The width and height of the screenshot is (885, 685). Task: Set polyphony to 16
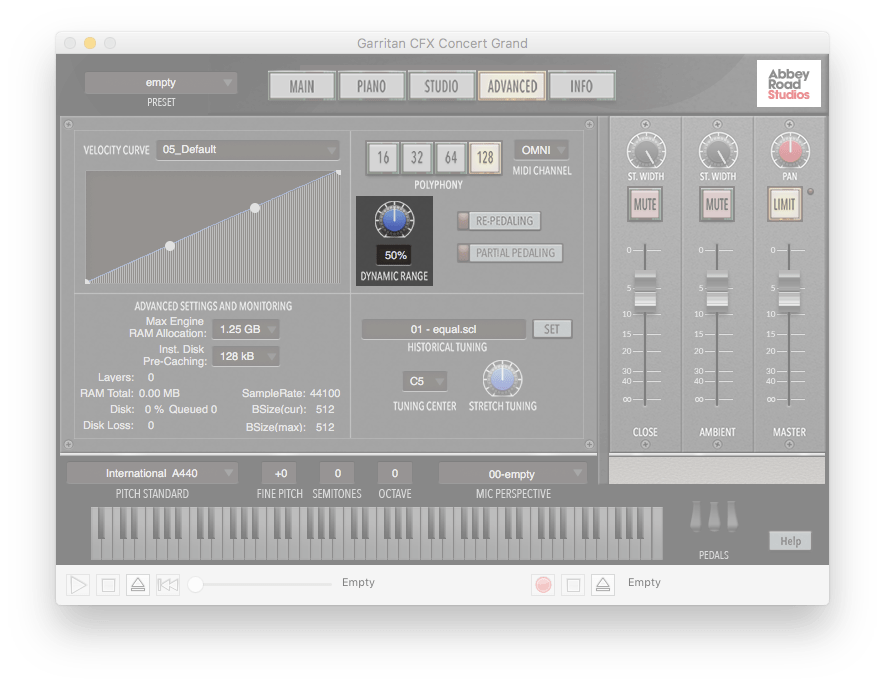pyautogui.click(x=383, y=157)
